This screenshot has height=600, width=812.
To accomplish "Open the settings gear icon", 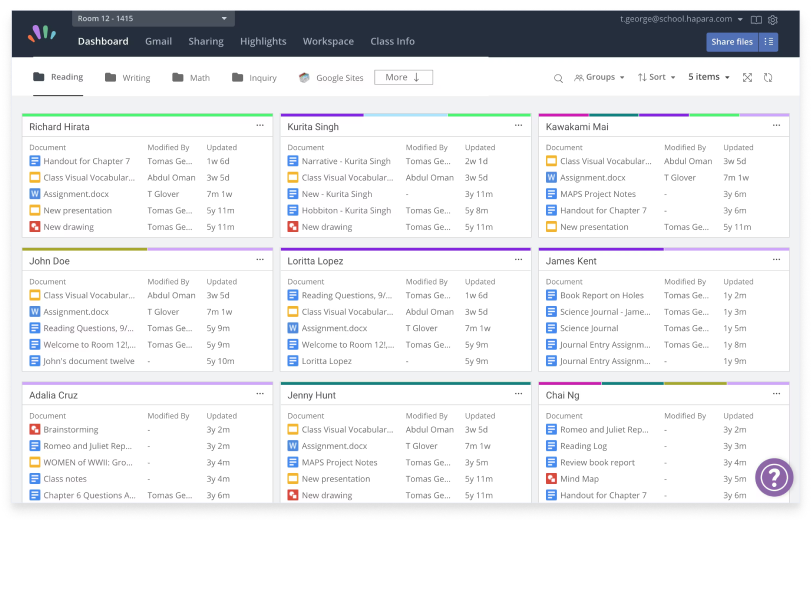I will click(x=773, y=20).
